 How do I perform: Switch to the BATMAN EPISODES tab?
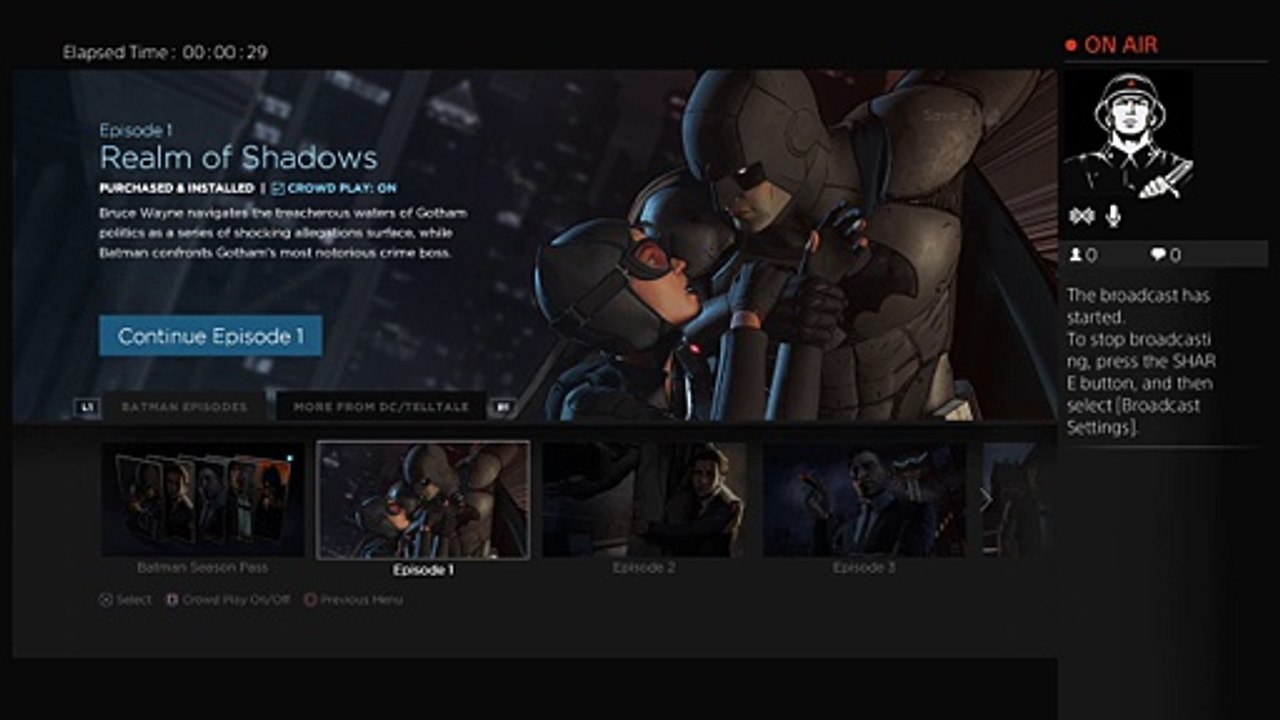point(184,407)
